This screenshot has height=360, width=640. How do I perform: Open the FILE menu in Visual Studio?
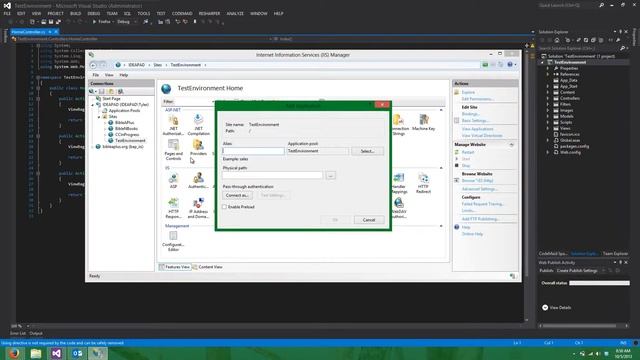7,13
